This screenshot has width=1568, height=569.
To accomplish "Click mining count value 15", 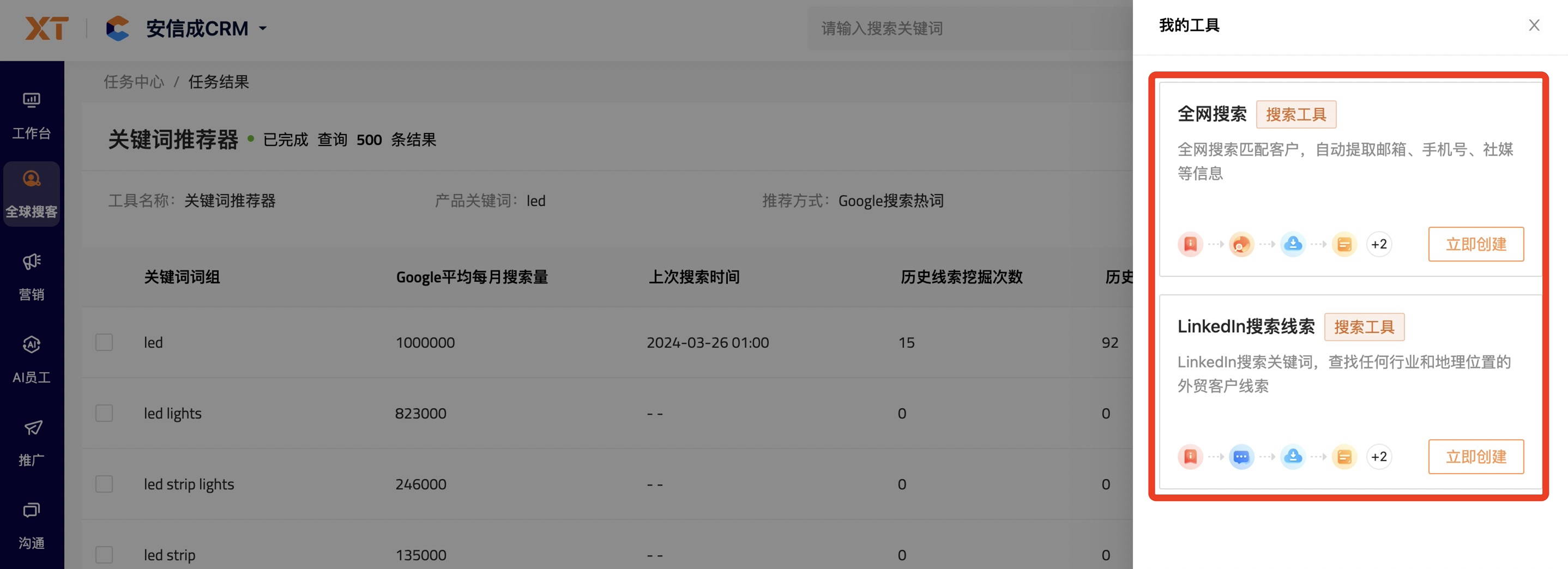I will (906, 342).
